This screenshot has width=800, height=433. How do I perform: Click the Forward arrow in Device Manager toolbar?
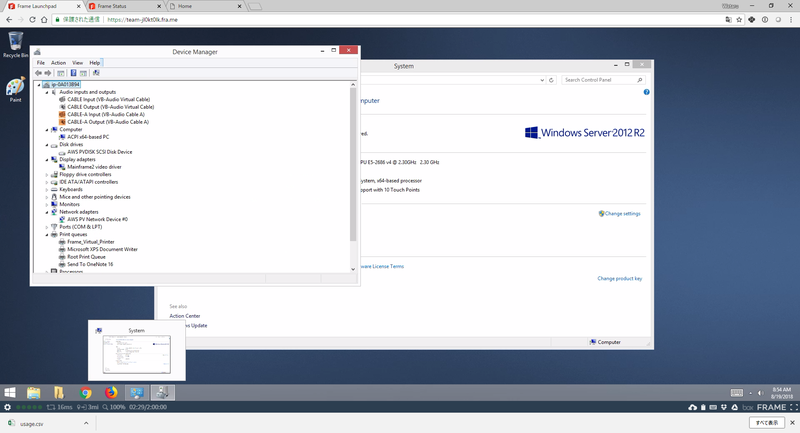tap(48, 73)
